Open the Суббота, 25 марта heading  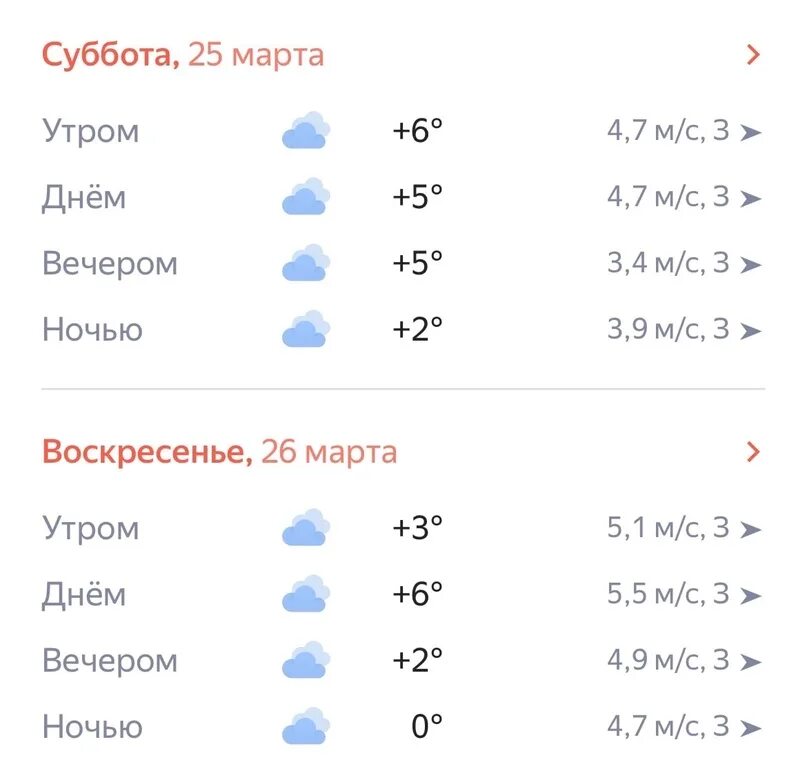(183, 55)
